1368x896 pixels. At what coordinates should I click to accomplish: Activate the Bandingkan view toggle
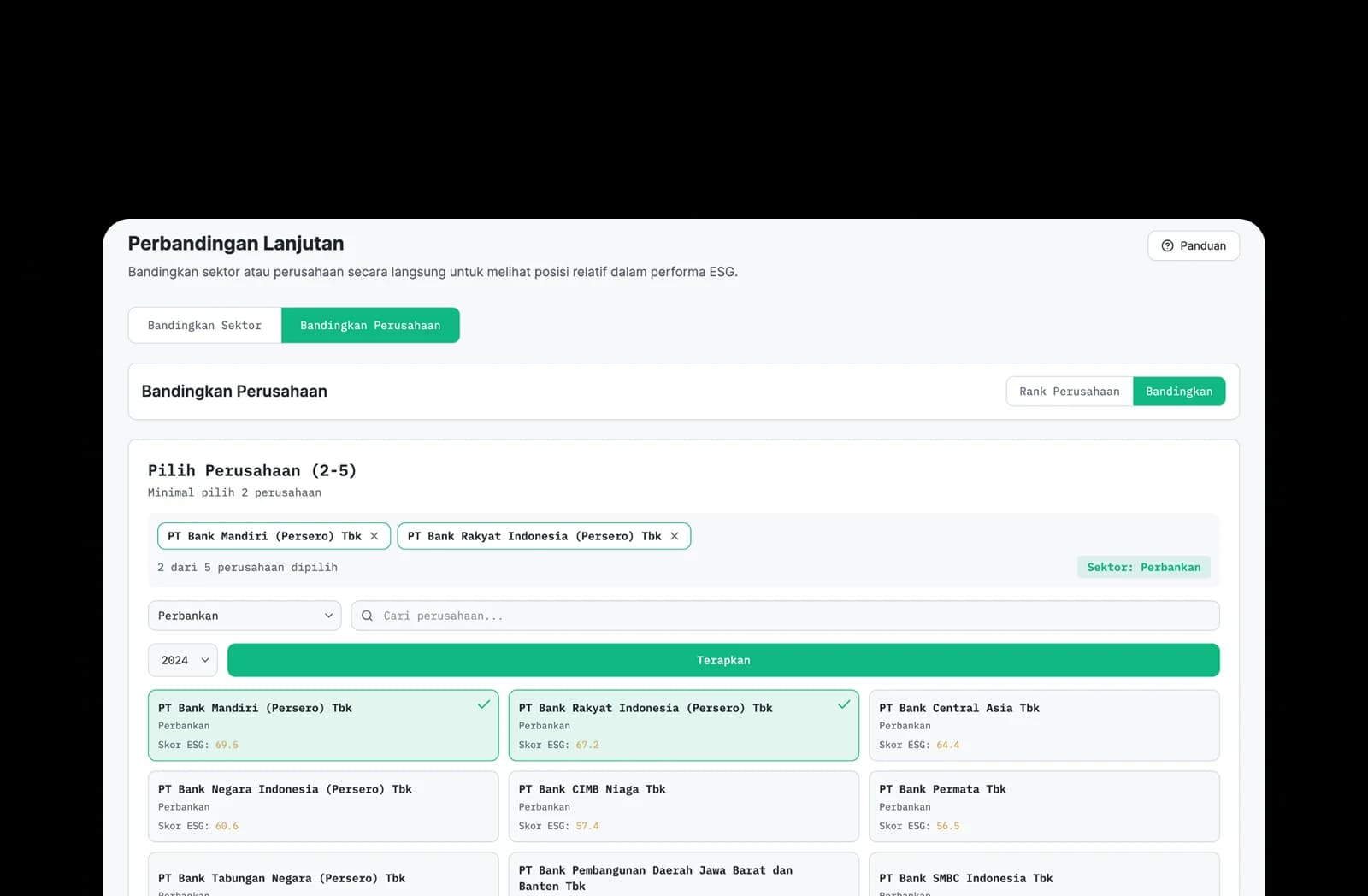tap(1179, 392)
